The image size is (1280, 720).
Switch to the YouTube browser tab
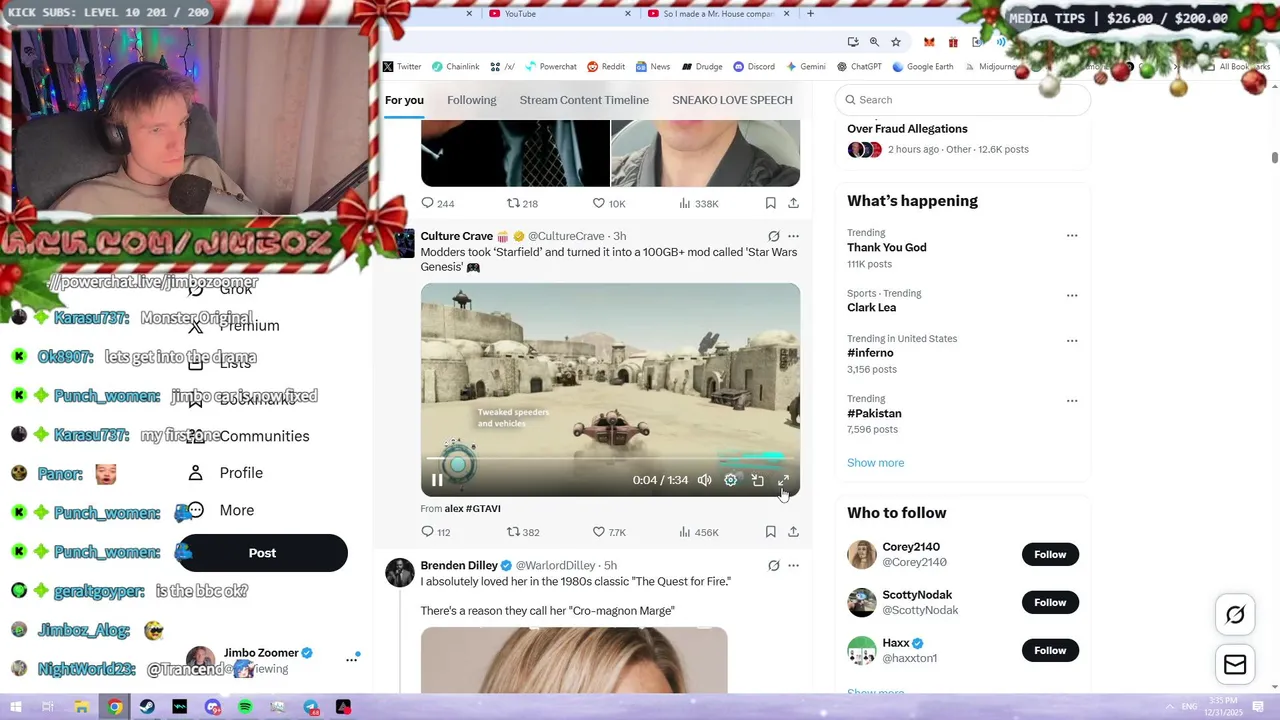pyautogui.click(x=559, y=13)
